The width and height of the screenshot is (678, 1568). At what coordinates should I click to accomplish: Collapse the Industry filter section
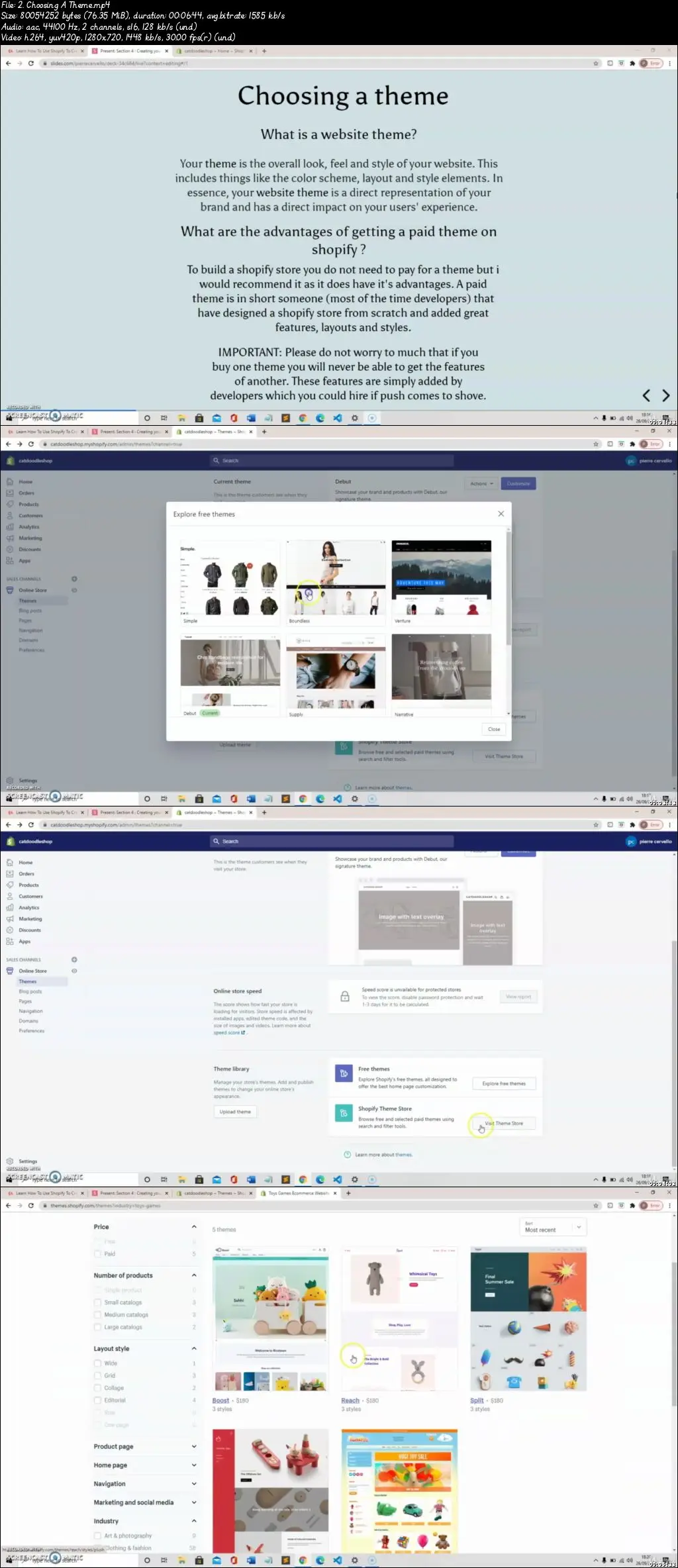[194, 1520]
